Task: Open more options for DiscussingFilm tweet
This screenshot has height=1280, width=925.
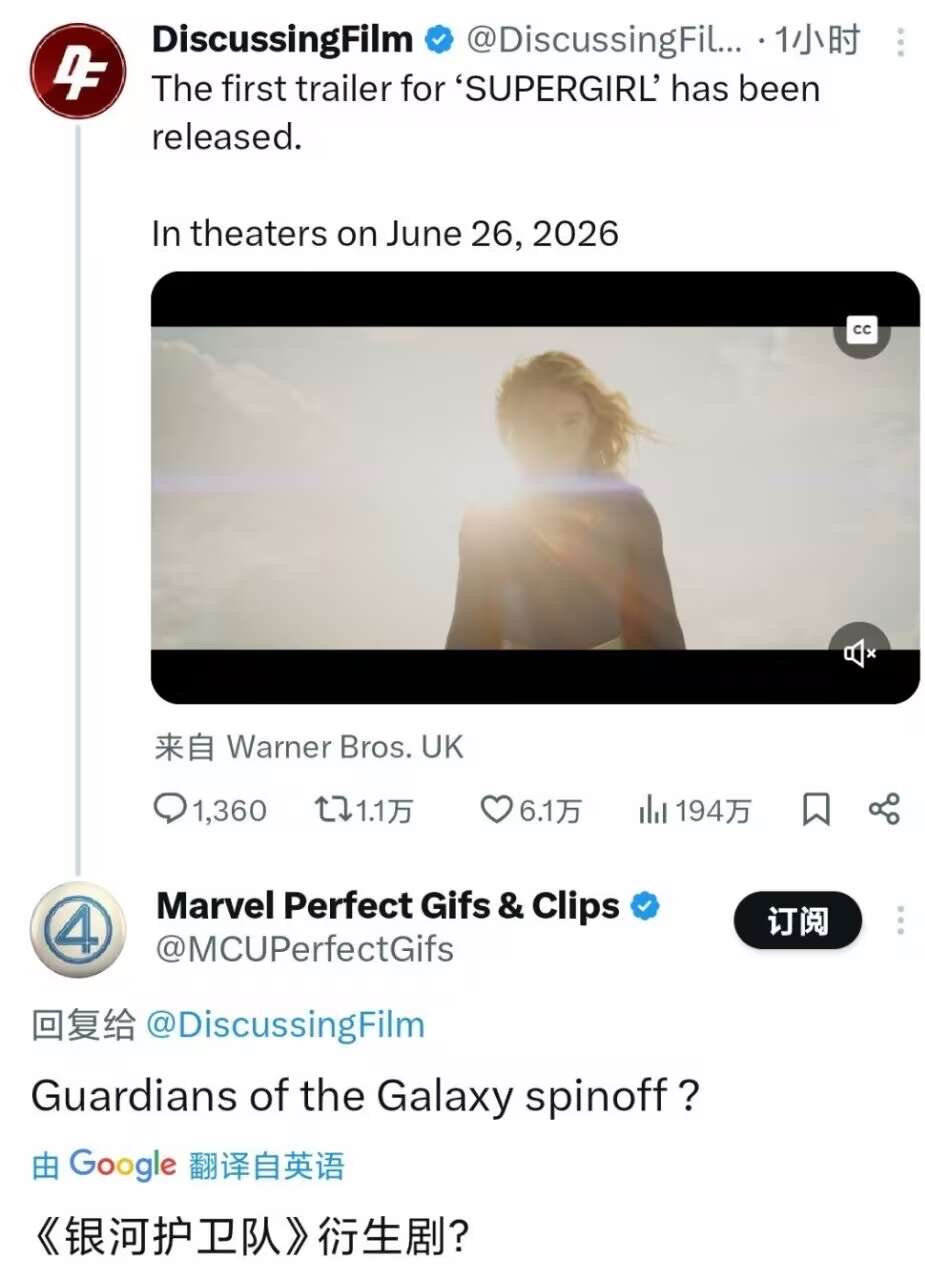Action: [900, 42]
